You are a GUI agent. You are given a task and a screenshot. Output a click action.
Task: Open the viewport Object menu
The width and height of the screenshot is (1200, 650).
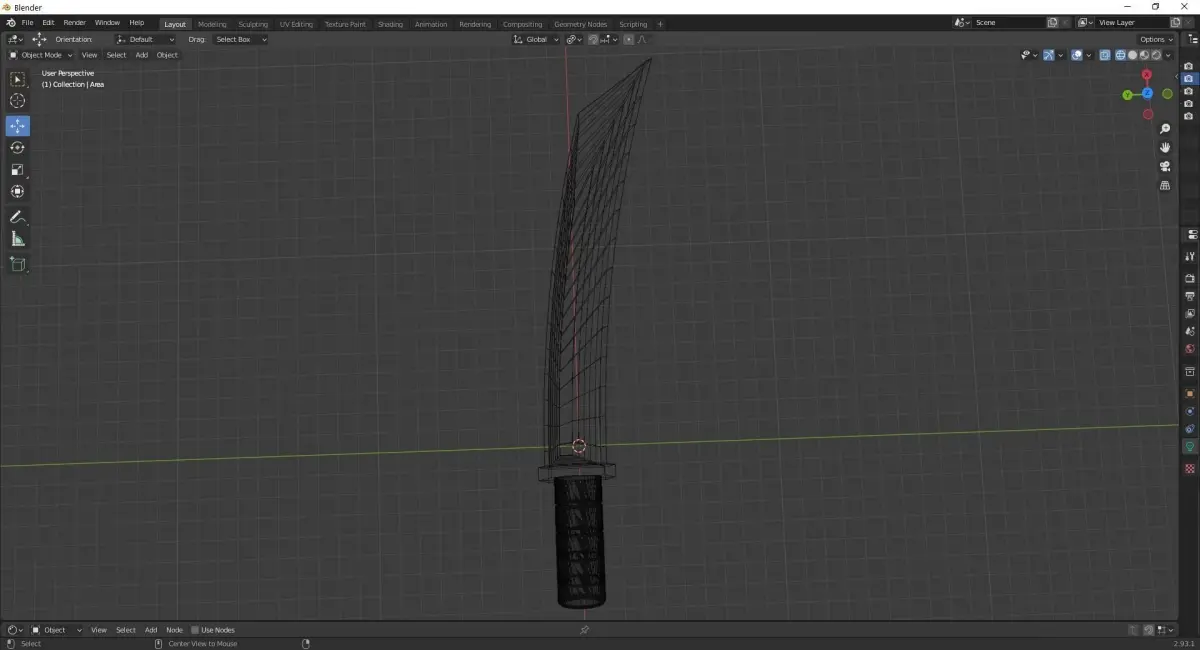(x=167, y=55)
